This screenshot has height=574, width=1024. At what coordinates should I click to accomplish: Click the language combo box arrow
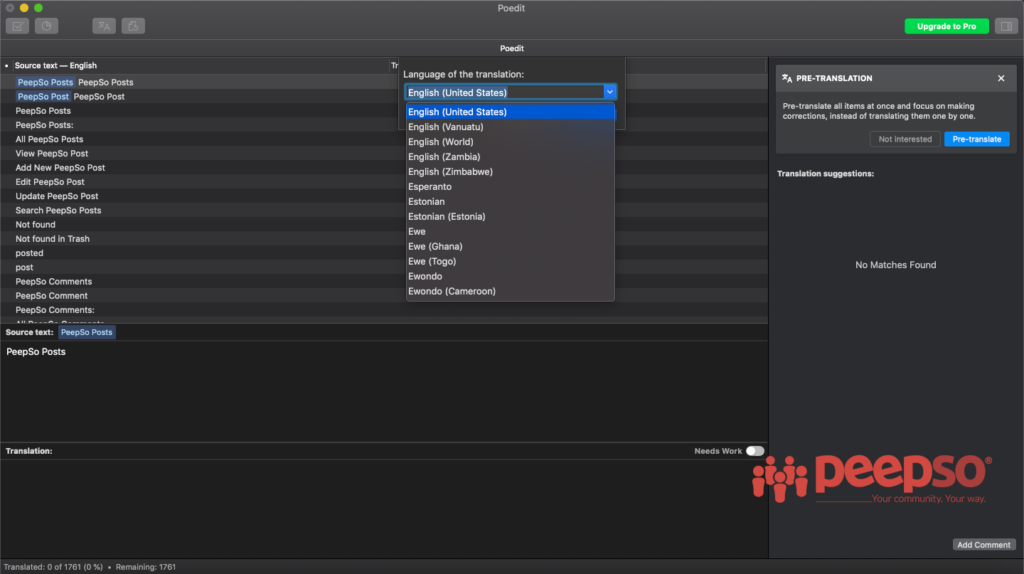pos(609,92)
